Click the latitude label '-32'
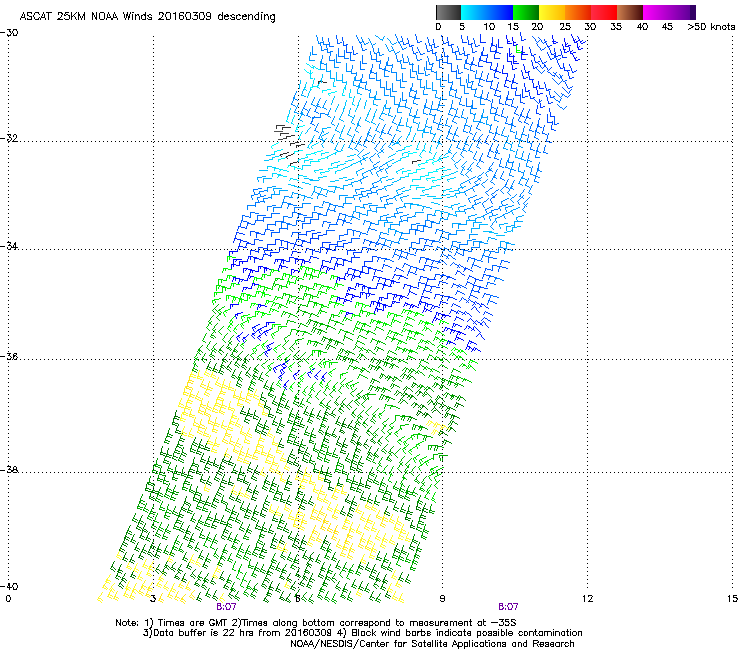740x650 pixels. (x=9, y=138)
